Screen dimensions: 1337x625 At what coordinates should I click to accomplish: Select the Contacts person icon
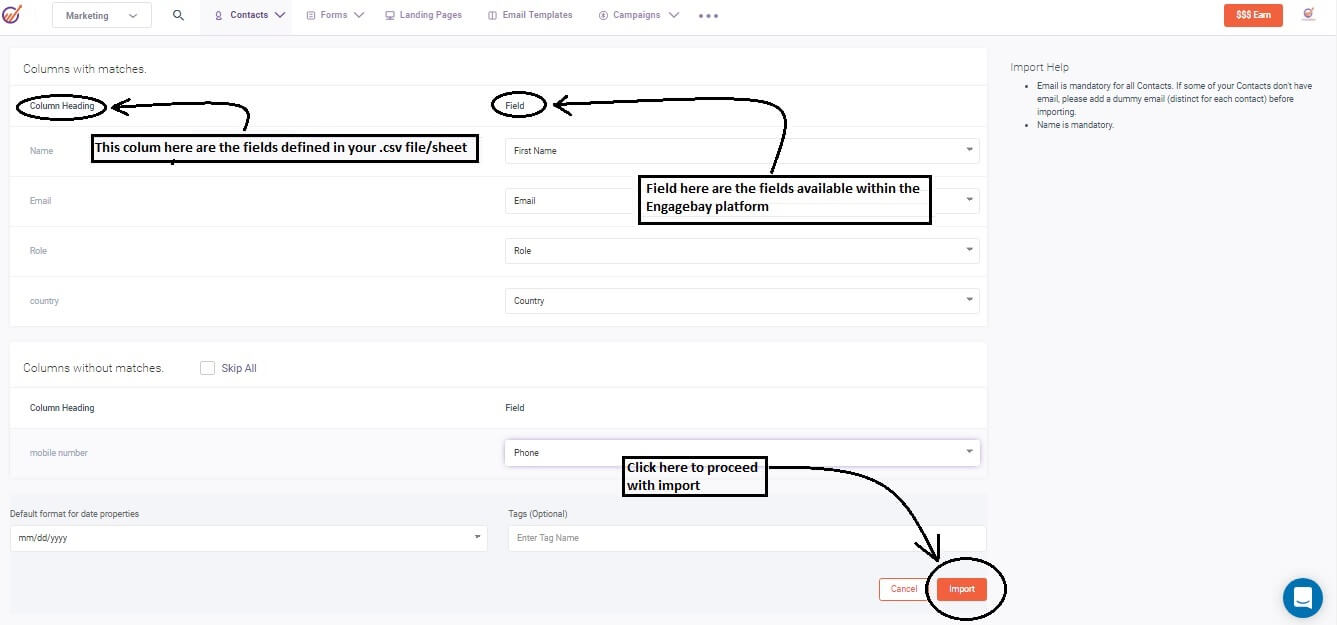(x=218, y=15)
